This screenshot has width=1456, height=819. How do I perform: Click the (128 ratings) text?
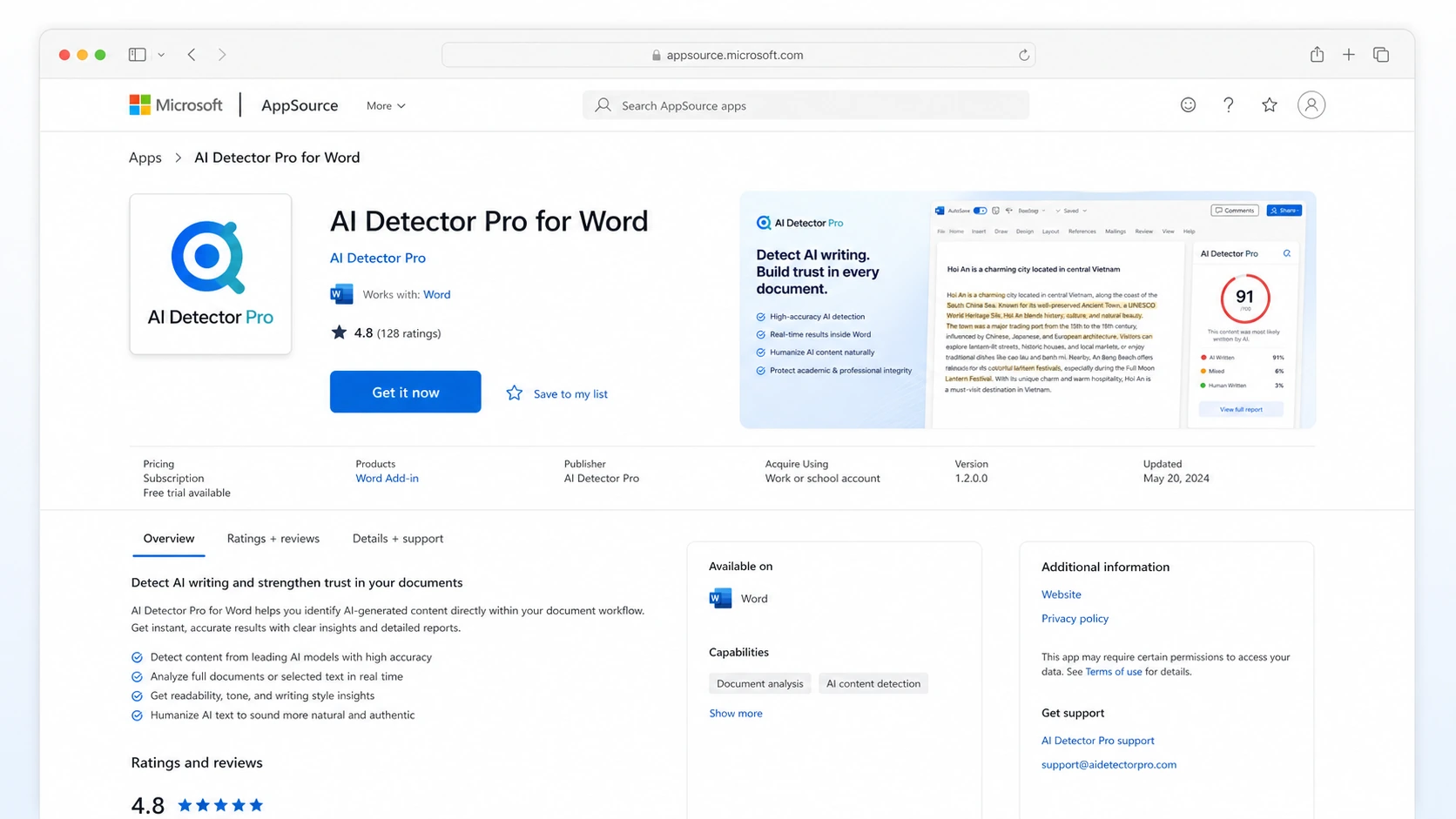tap(409, 333)
